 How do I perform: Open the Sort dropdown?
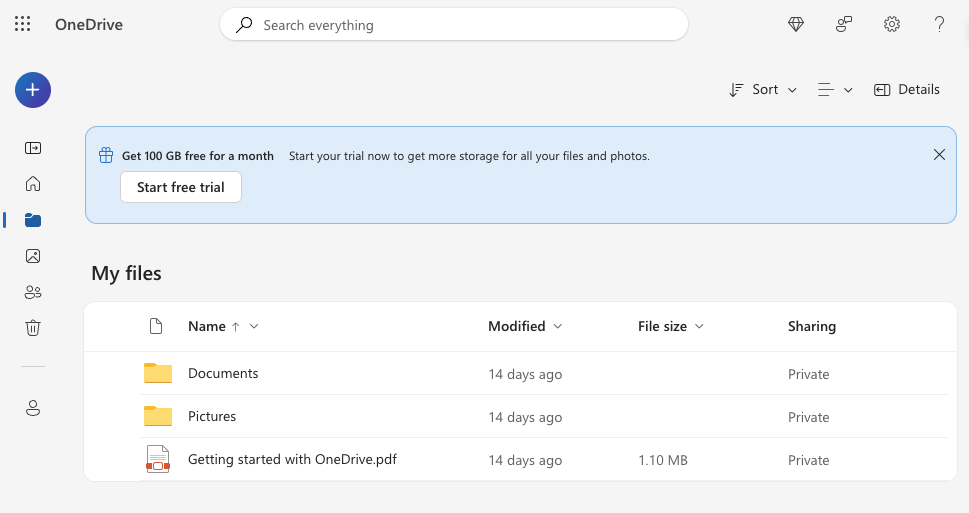pyautogui.click(x=763, y=90)
